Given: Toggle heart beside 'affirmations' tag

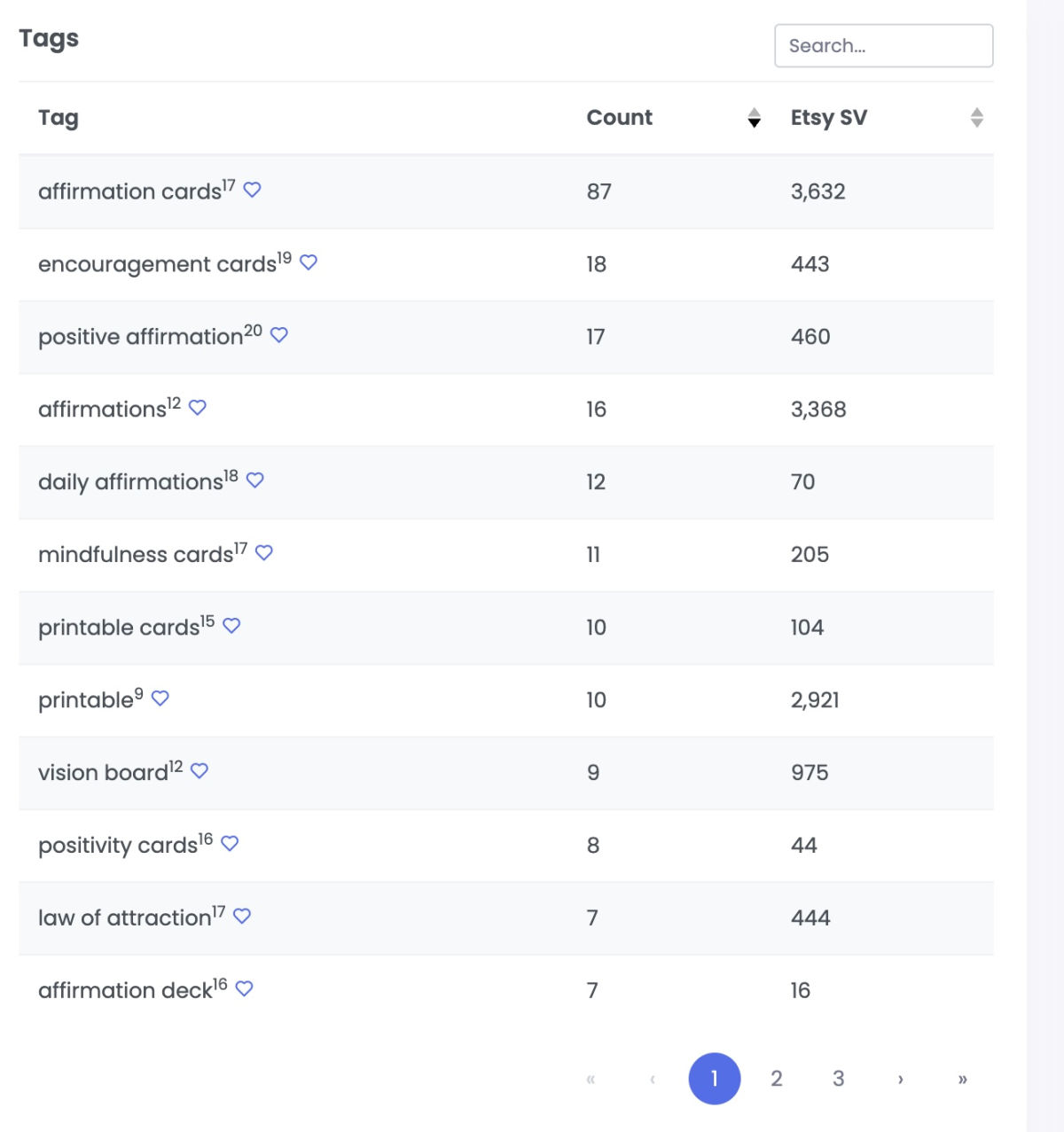Looking at the screenshot, I should click(198, 408).
